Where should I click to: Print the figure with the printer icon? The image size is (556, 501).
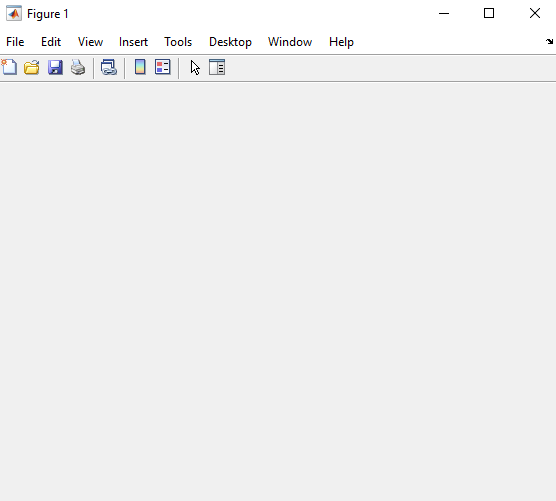(x=78, y=67)
